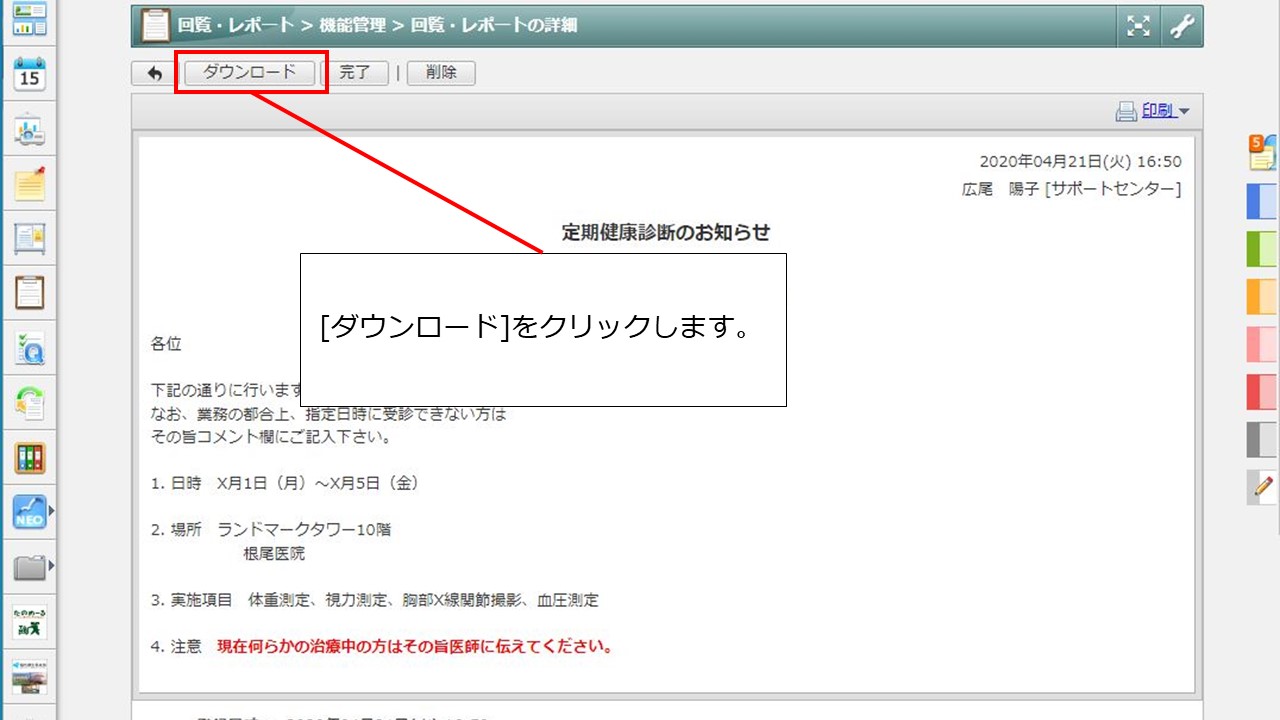
Task: Select the gray sticky note color
Action: click(1263, 440)
